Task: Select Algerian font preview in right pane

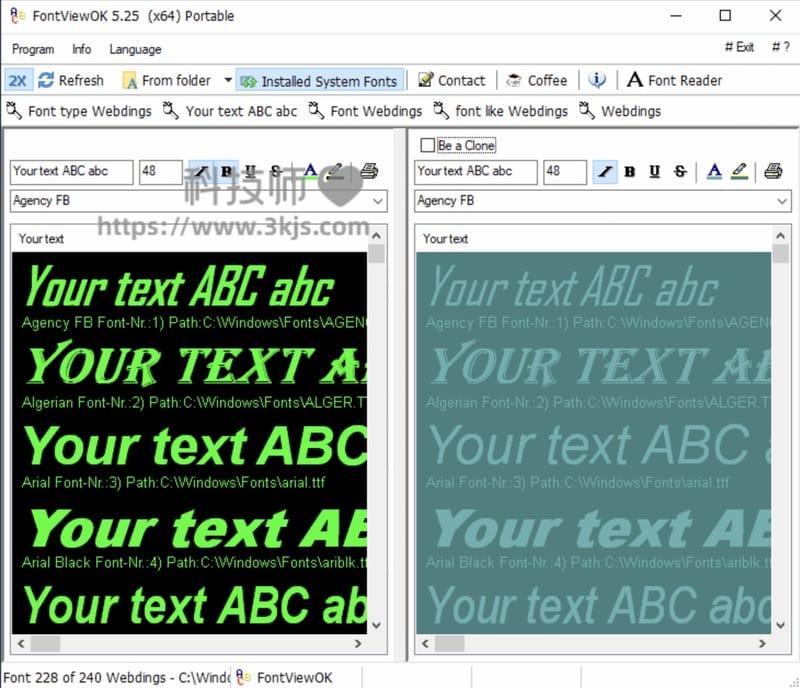Action: (x=593, y=374)
